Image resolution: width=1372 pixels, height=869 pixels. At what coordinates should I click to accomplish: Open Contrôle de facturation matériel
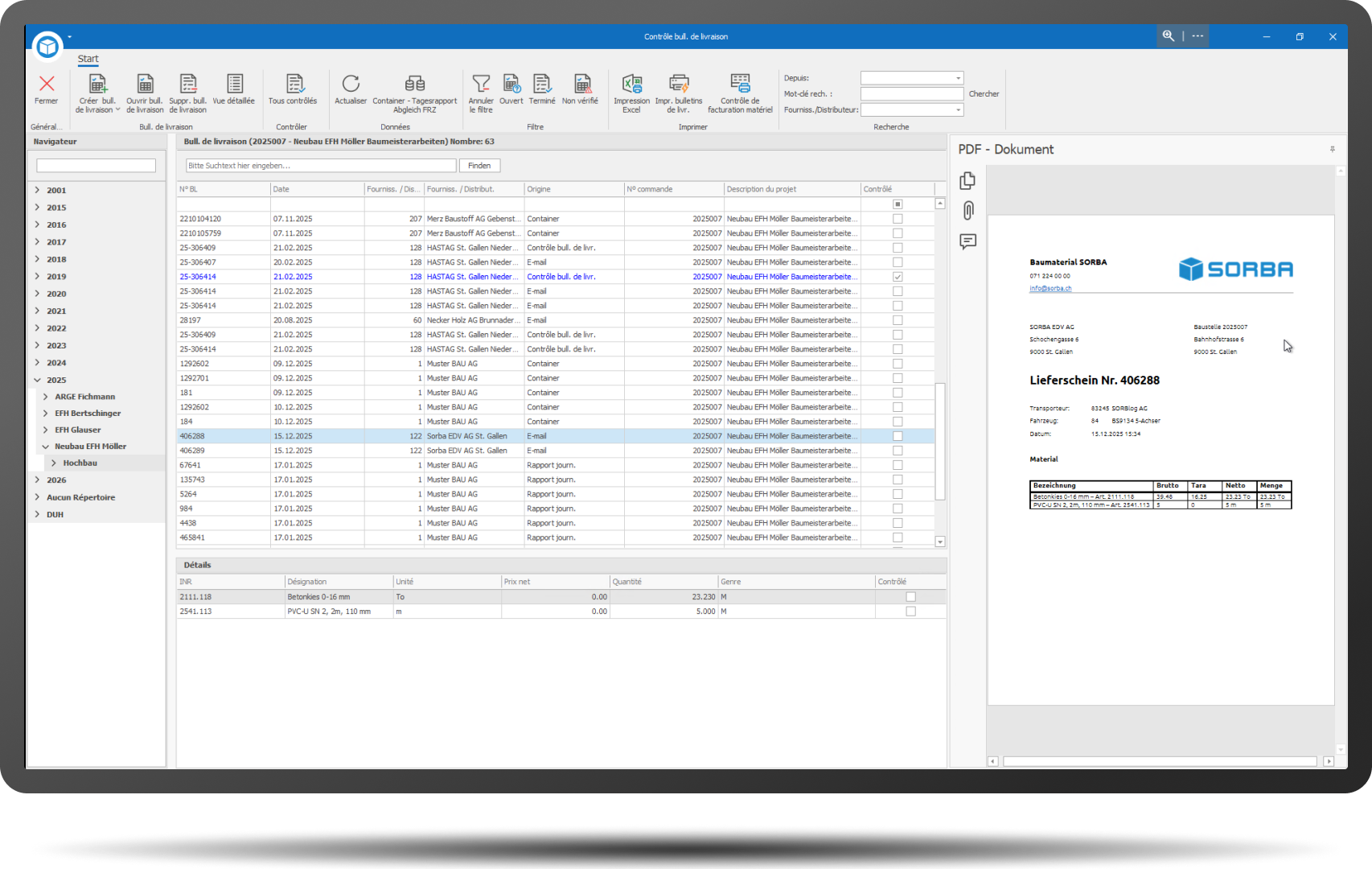[x=740, y=84]
